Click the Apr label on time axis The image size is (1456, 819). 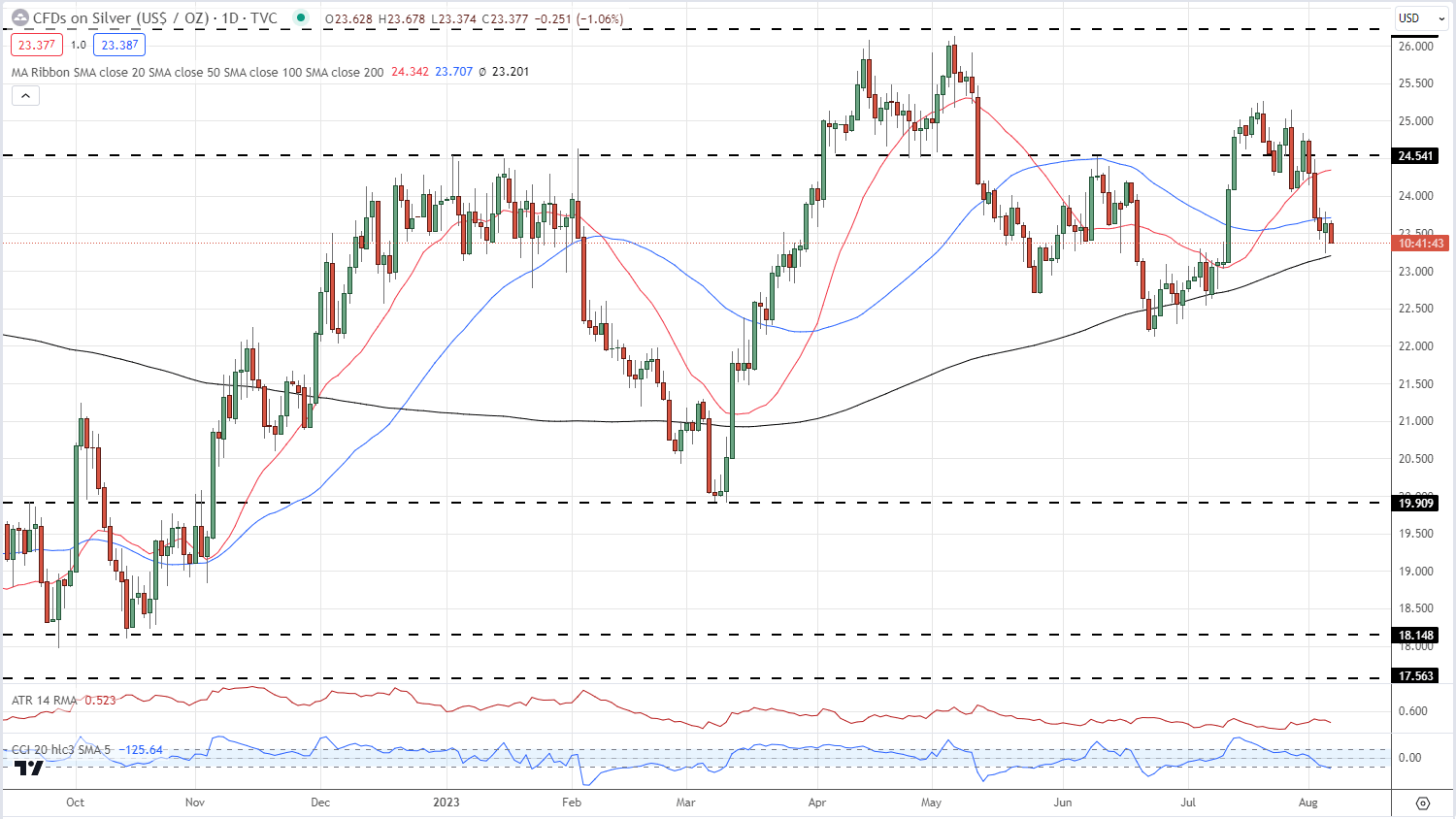pyautogui.click(x=816, y=803)
